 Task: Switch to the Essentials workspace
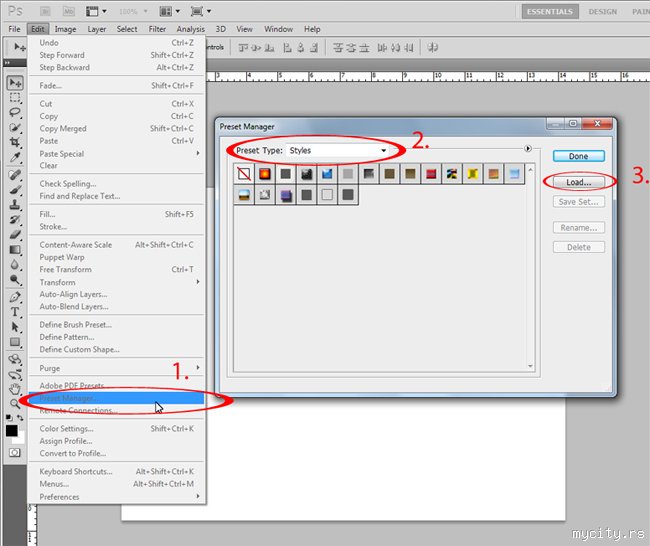point(550,12)
